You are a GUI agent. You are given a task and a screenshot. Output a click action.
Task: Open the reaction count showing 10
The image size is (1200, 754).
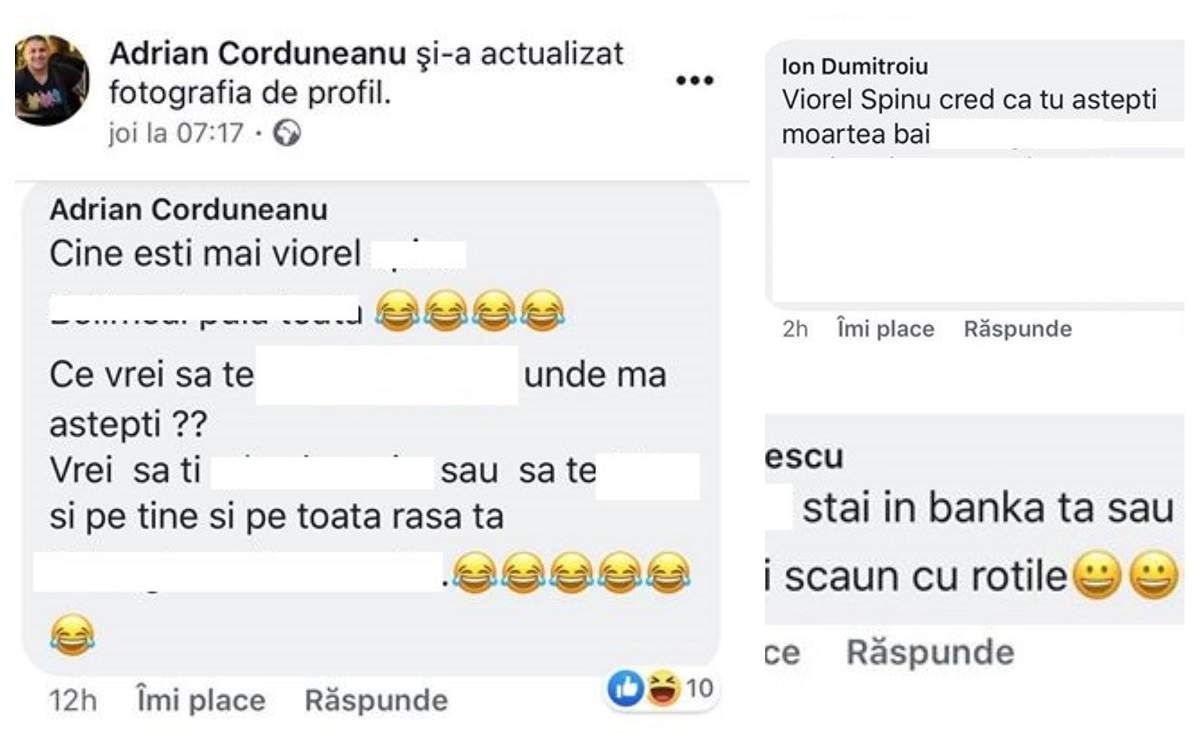(699, 688)
